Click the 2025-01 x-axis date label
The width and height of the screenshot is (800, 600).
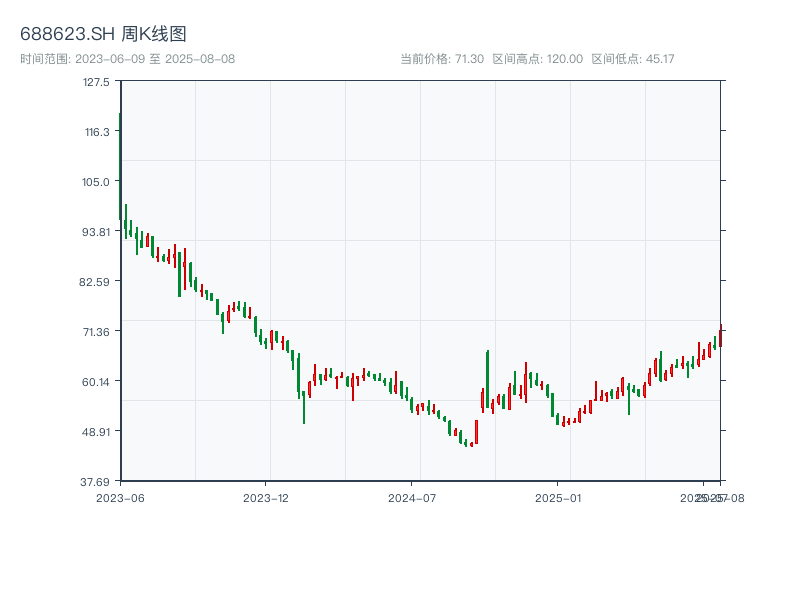pos(559,497)
